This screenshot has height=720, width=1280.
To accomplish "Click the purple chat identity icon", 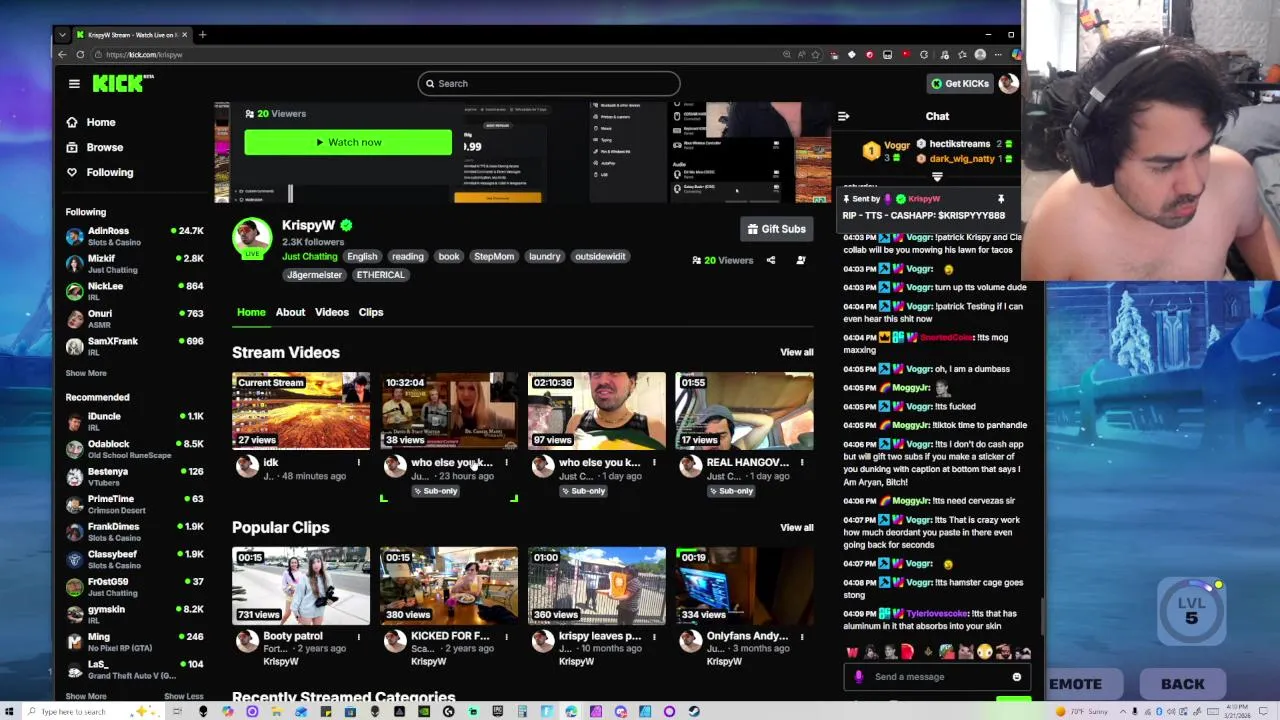I will [858, 677].
